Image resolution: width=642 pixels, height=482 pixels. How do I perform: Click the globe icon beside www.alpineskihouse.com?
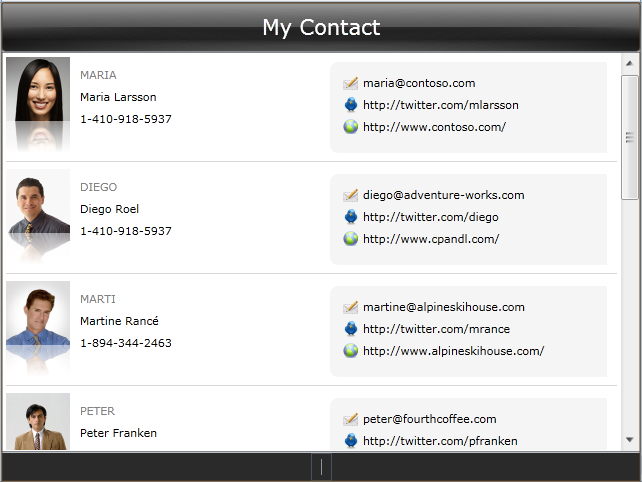click(350, 351)
